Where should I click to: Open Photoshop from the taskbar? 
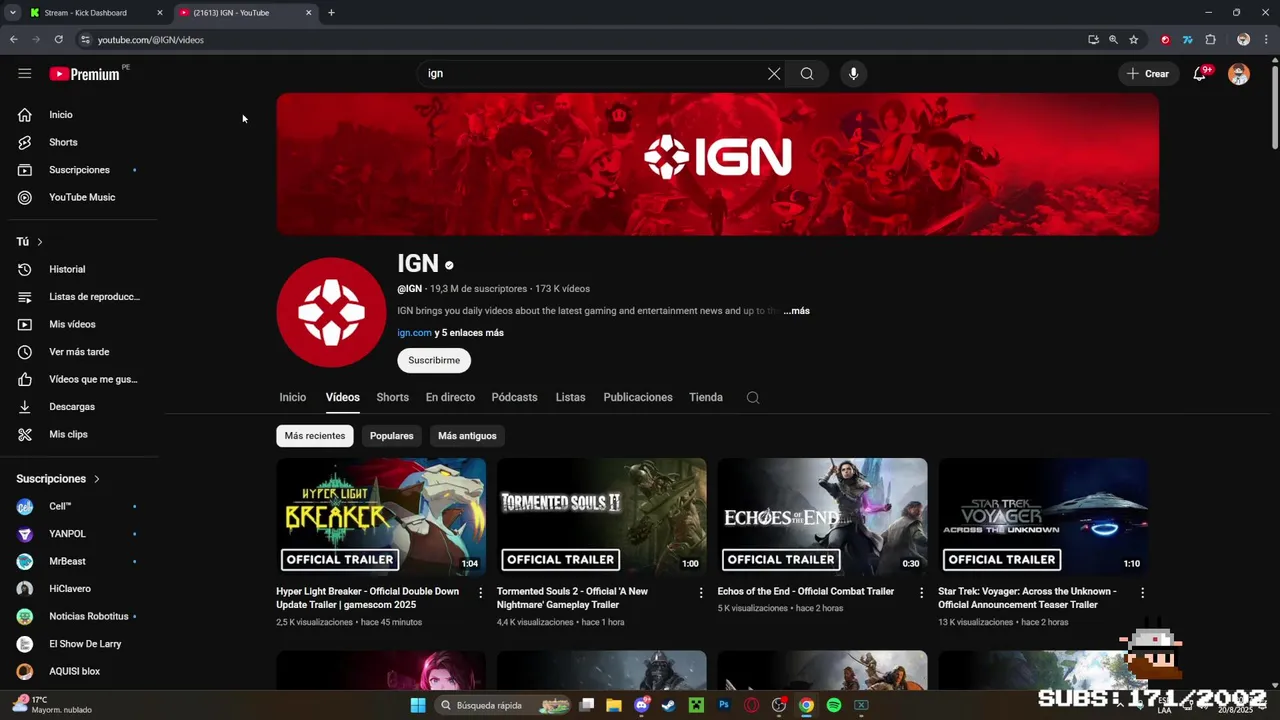pos(724,705)
